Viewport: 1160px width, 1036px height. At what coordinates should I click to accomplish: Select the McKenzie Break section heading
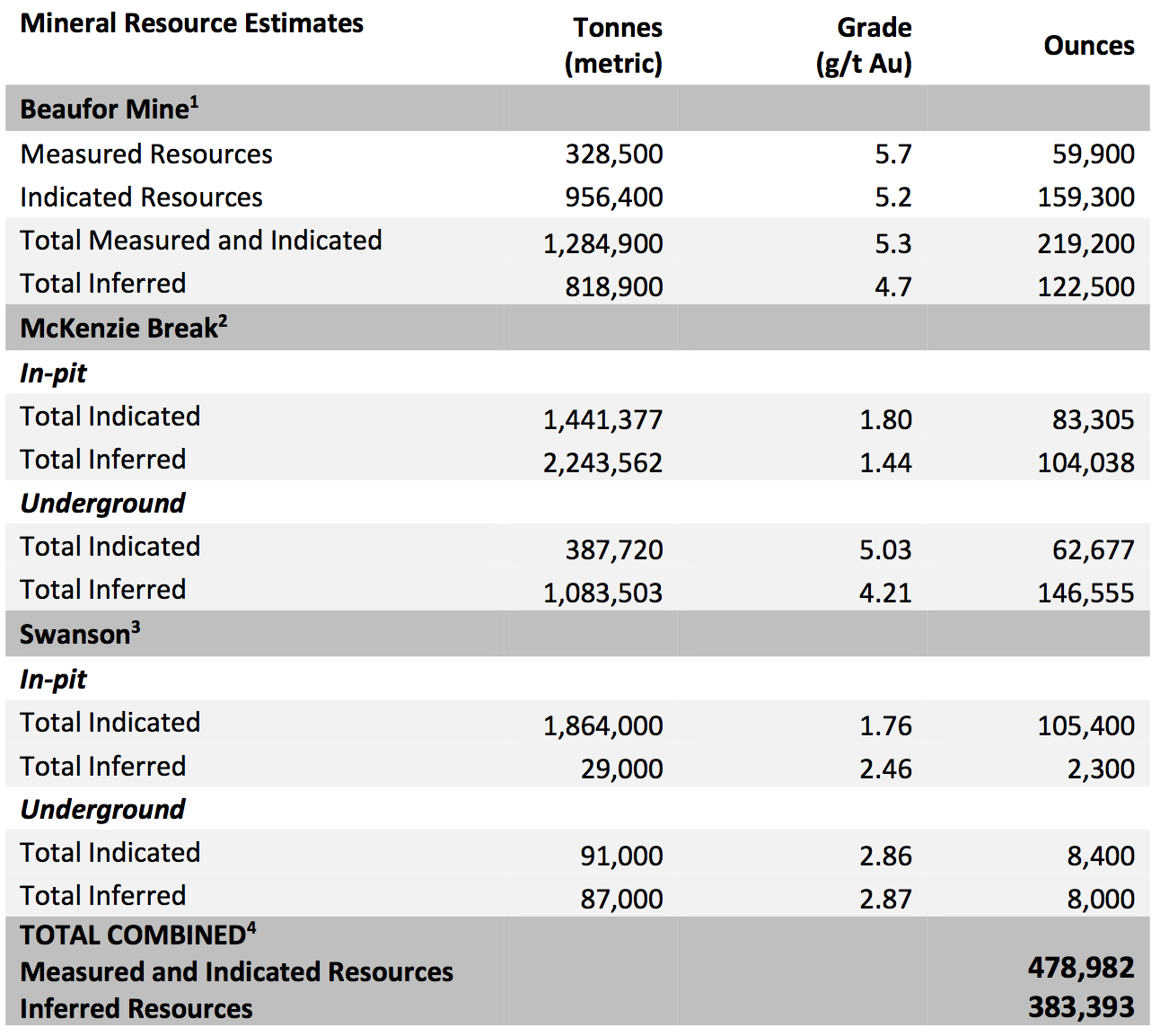tap(119, 329)
